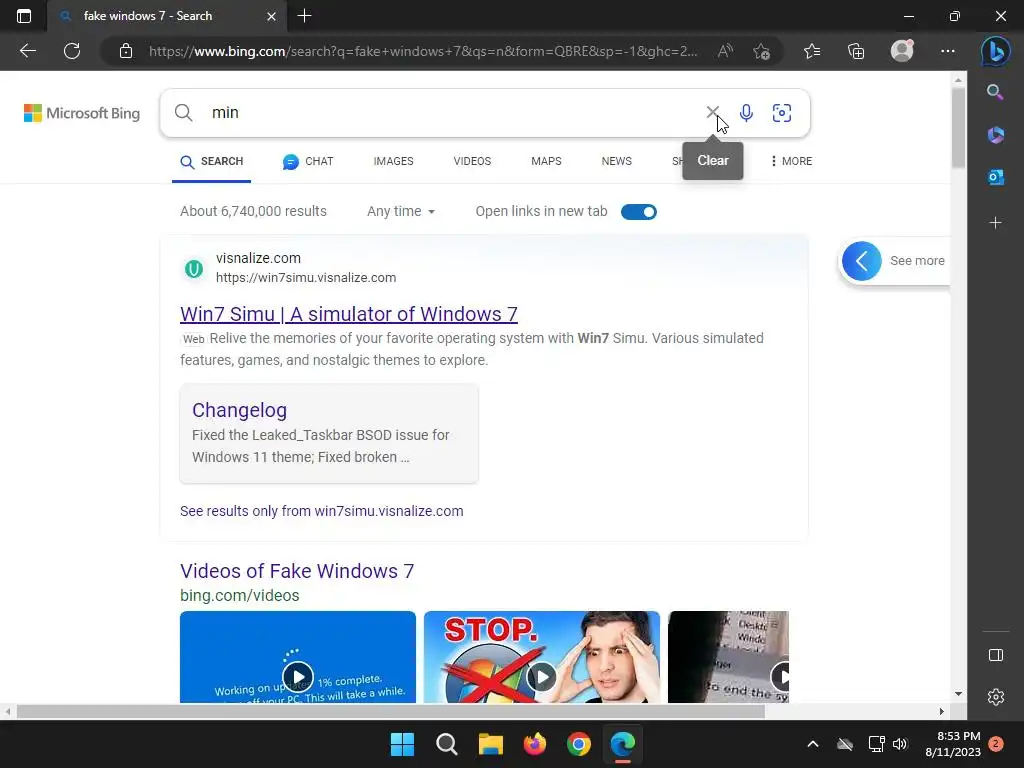
Task: Click the horizontal page scrollbar
Action: 391,711
